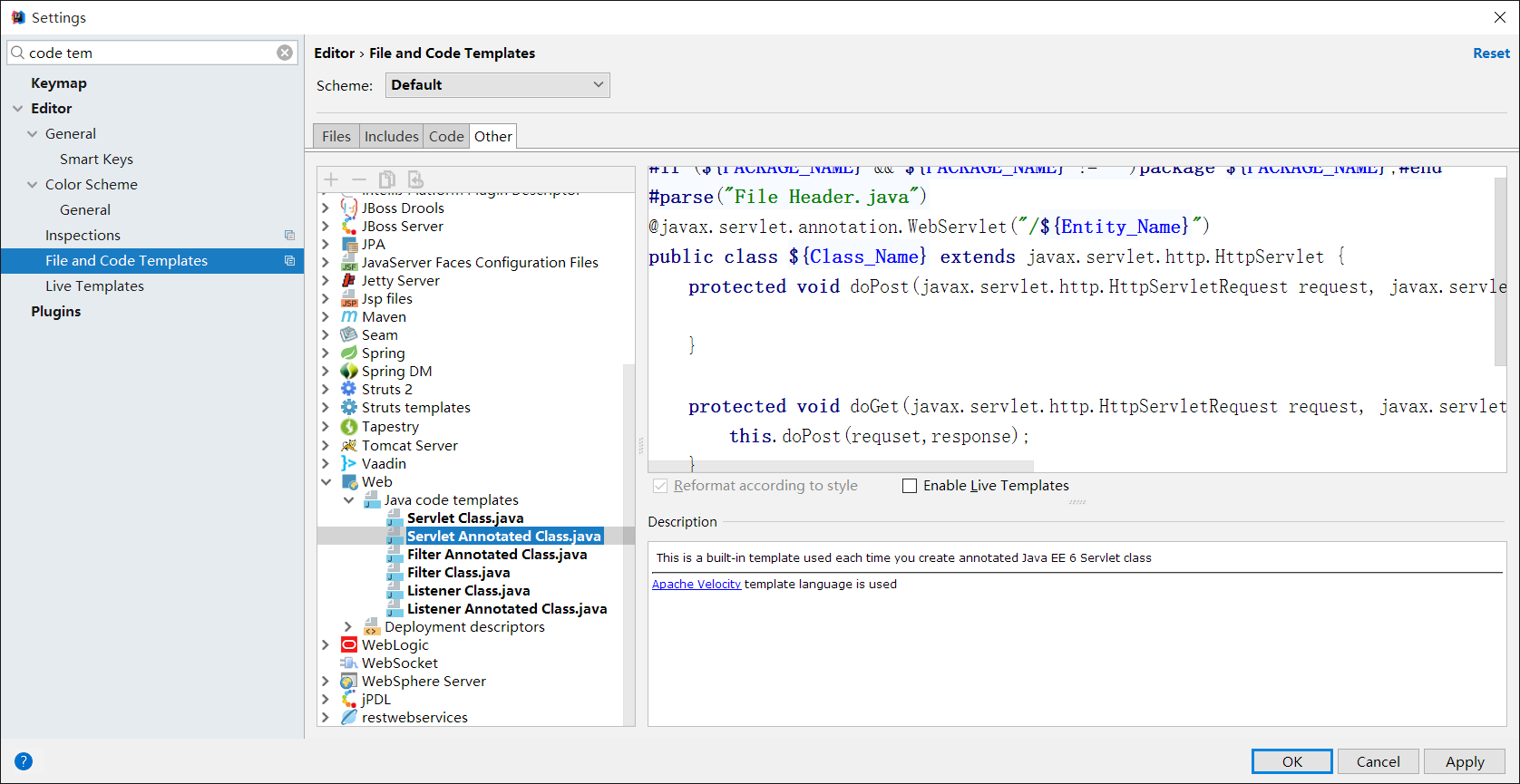The width and height of the screenshot is (1520, 784).
Task: Click the jPDL icon
Action: tap(349, 699)
